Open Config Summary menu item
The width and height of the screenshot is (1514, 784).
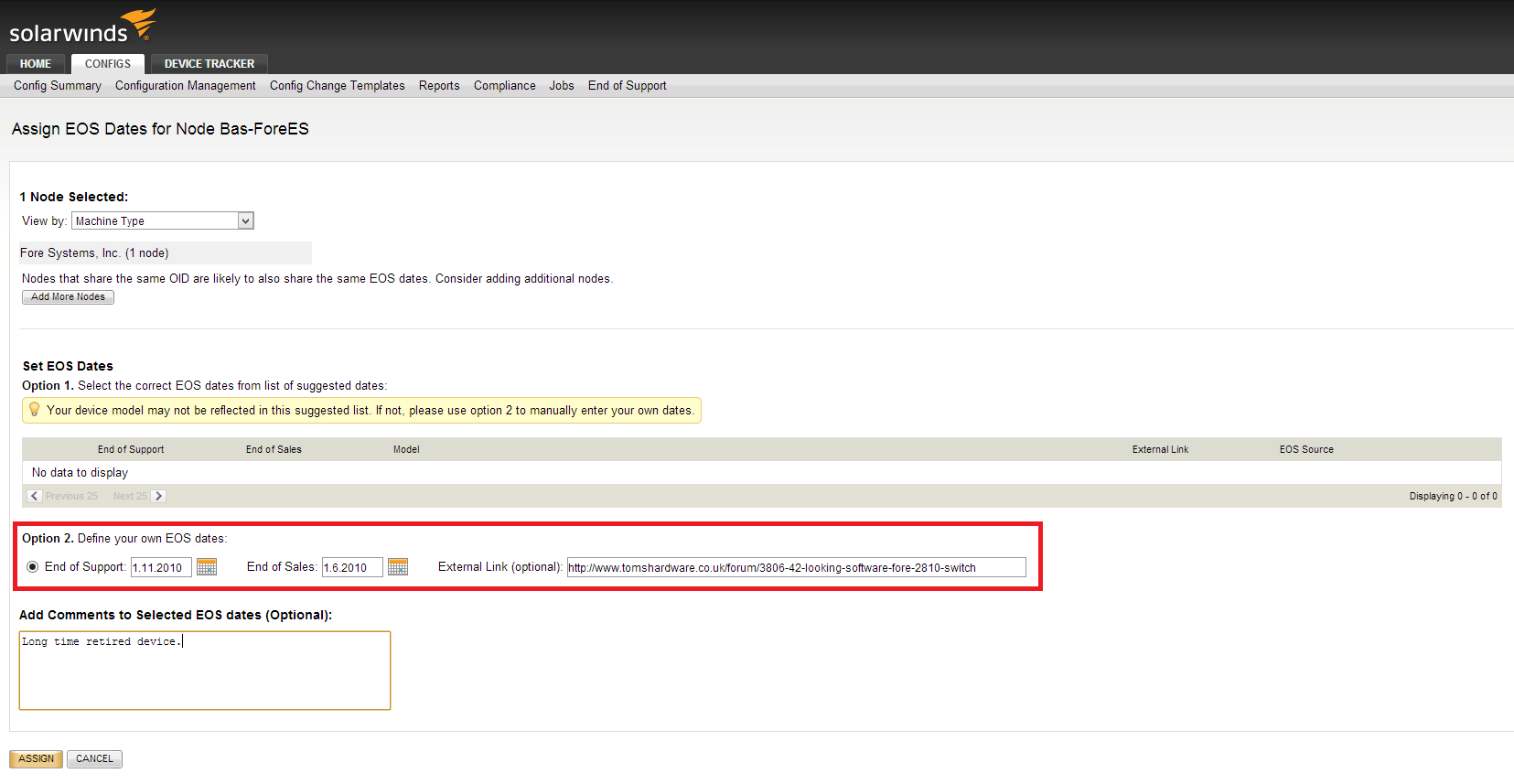click(x=58, y=85)
